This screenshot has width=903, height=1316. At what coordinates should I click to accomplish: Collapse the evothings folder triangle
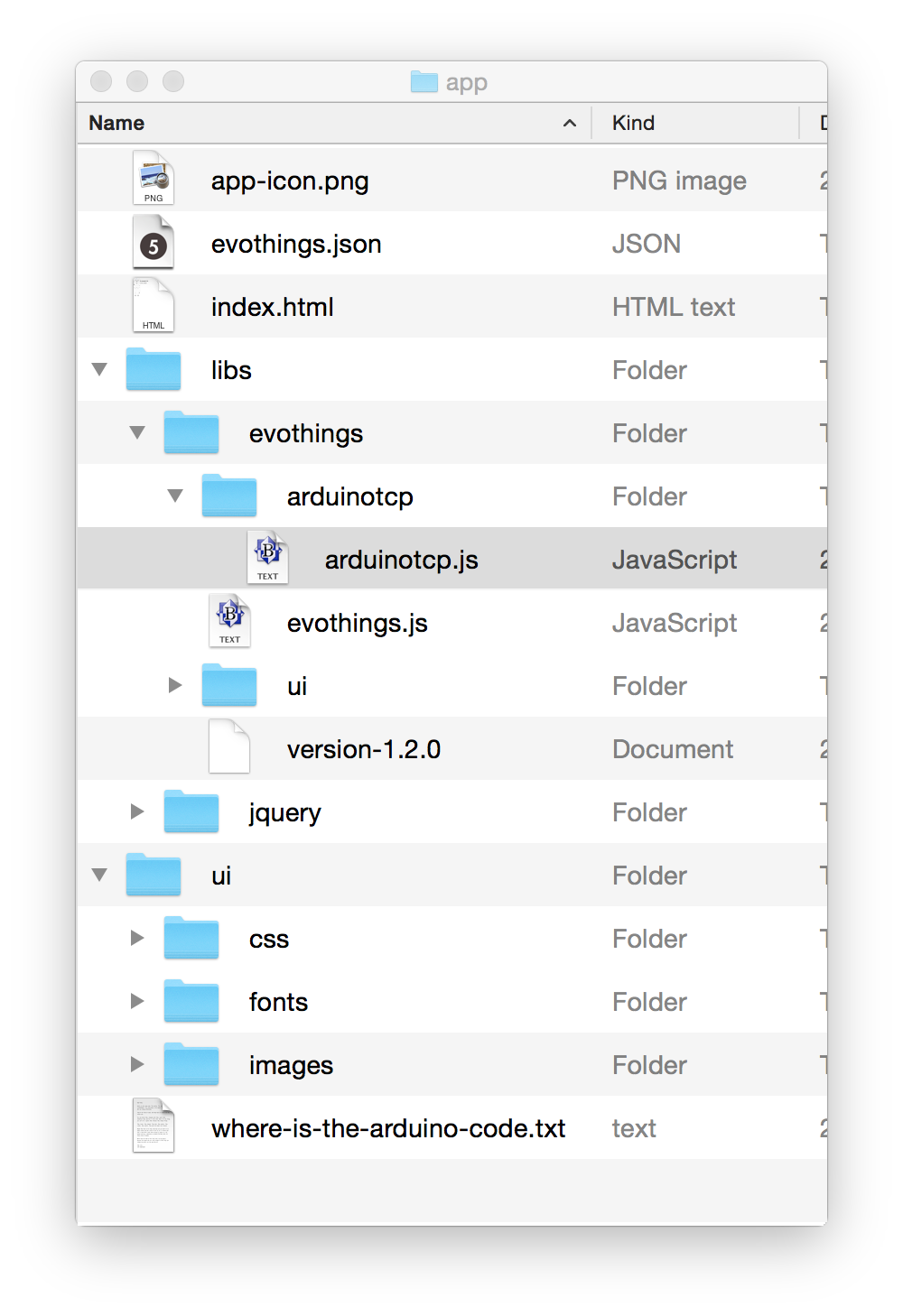[137, 432]
